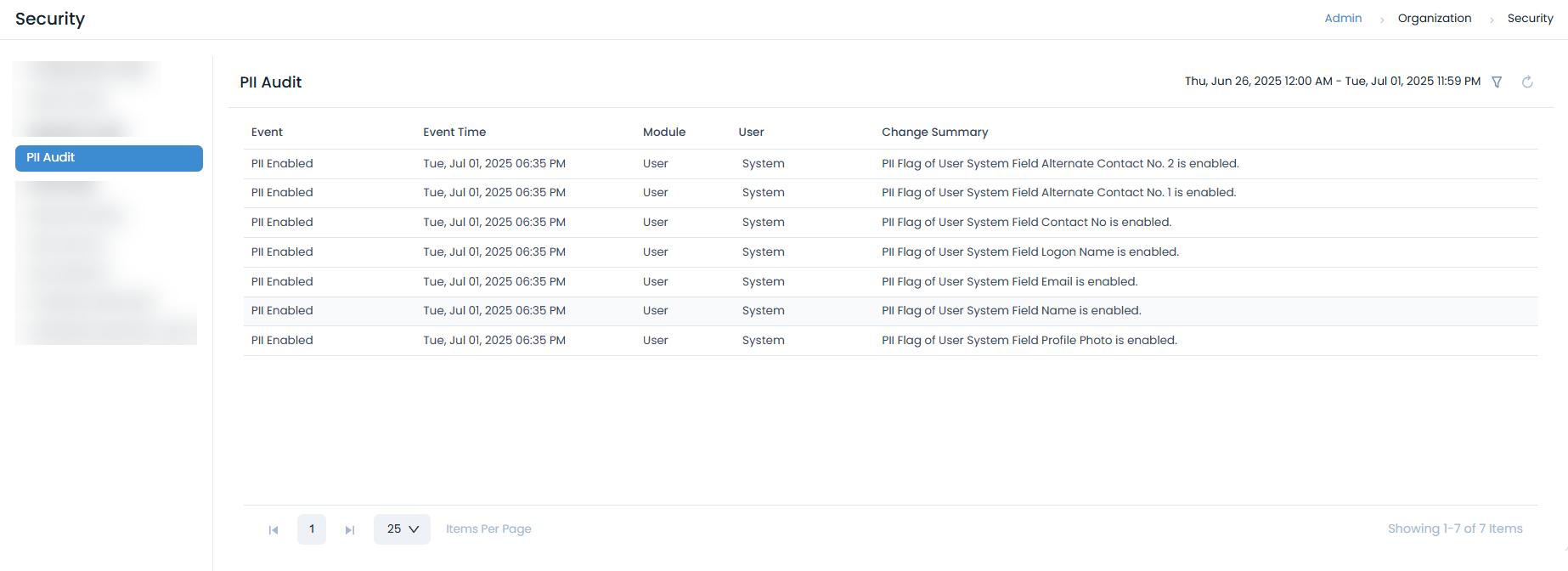Select page number 1 in pagination
The image size is (1568, 571).
tap(312, 529)
